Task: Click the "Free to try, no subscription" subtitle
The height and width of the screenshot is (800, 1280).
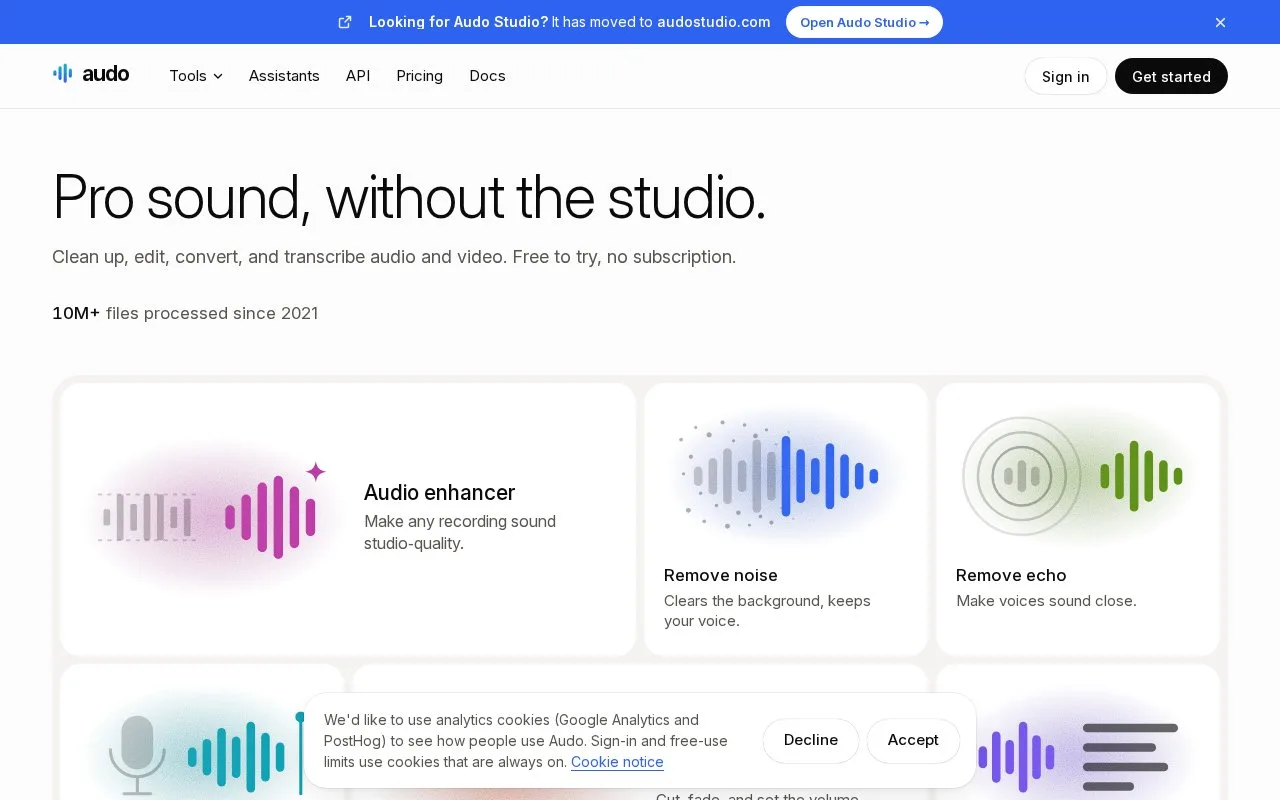Action: tap(624, 257)
